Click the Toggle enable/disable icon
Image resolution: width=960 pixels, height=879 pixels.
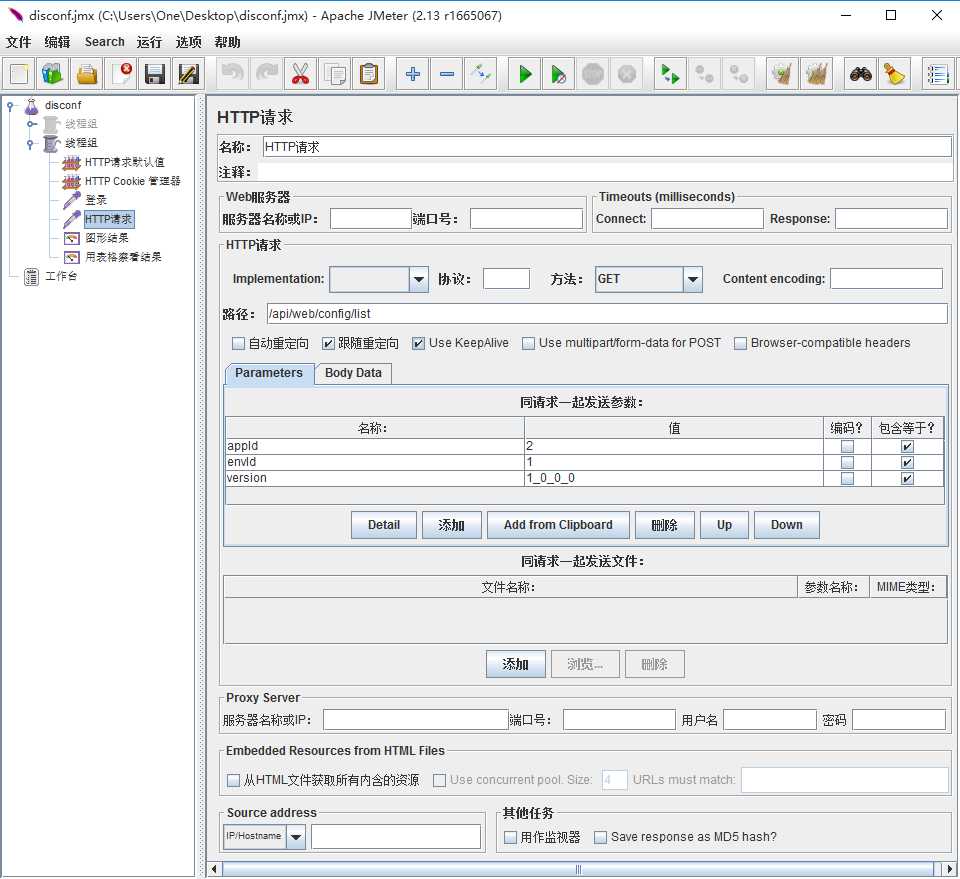pos(481,74)
